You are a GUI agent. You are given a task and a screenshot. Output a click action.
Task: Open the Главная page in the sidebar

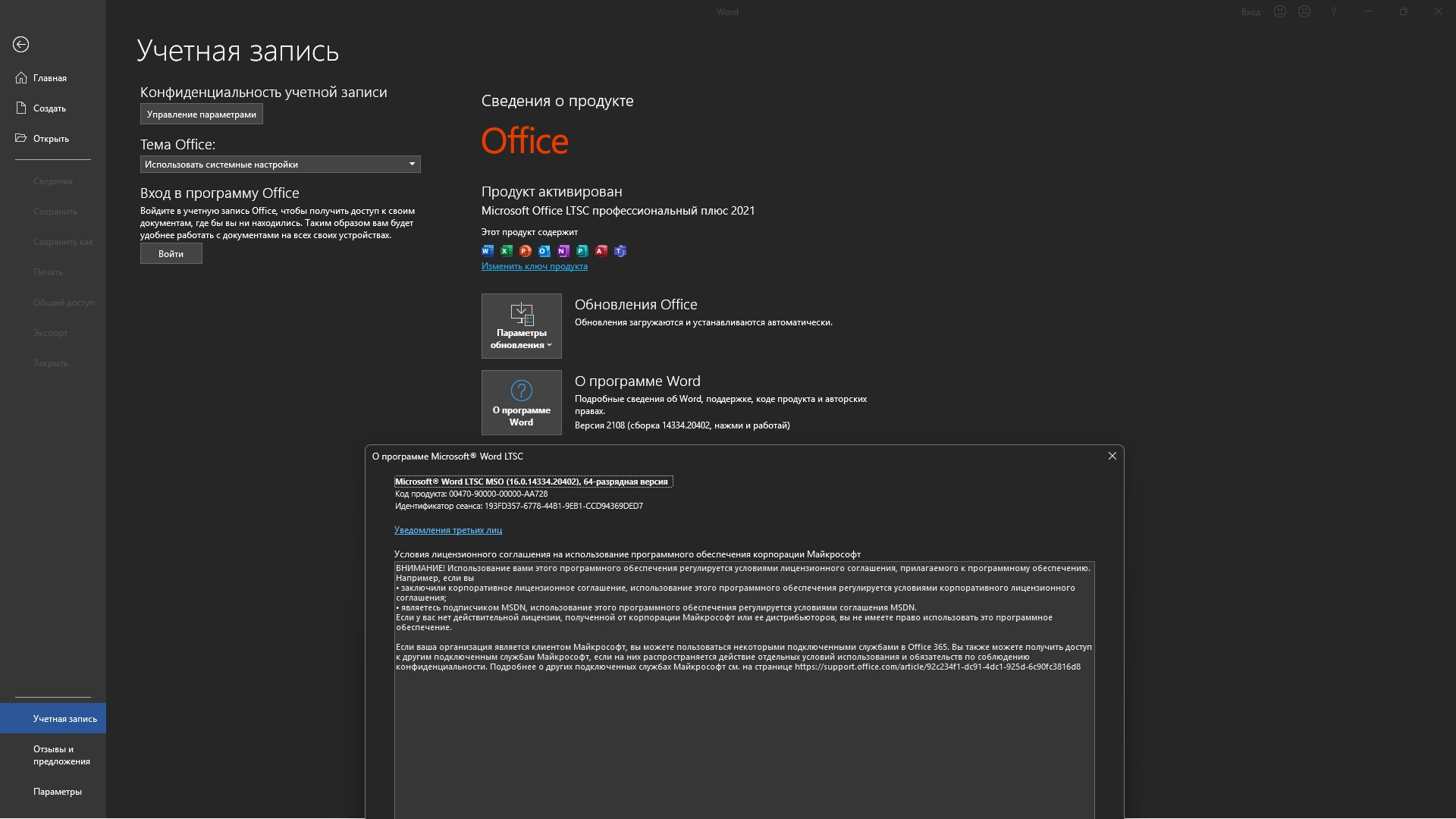[50, 78]
